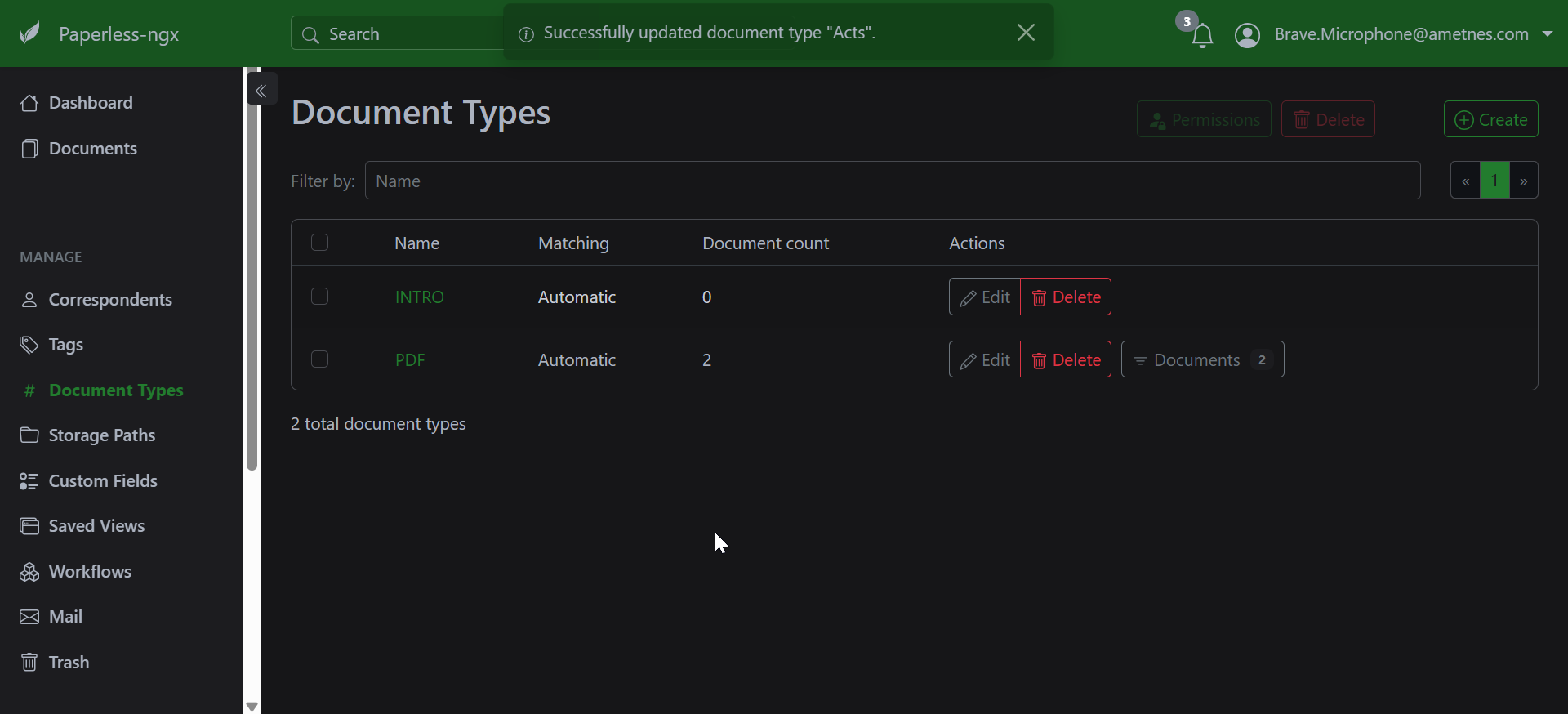1568x714 pixels.
Task: Go to the next page of results
Action: point(1523,181)
